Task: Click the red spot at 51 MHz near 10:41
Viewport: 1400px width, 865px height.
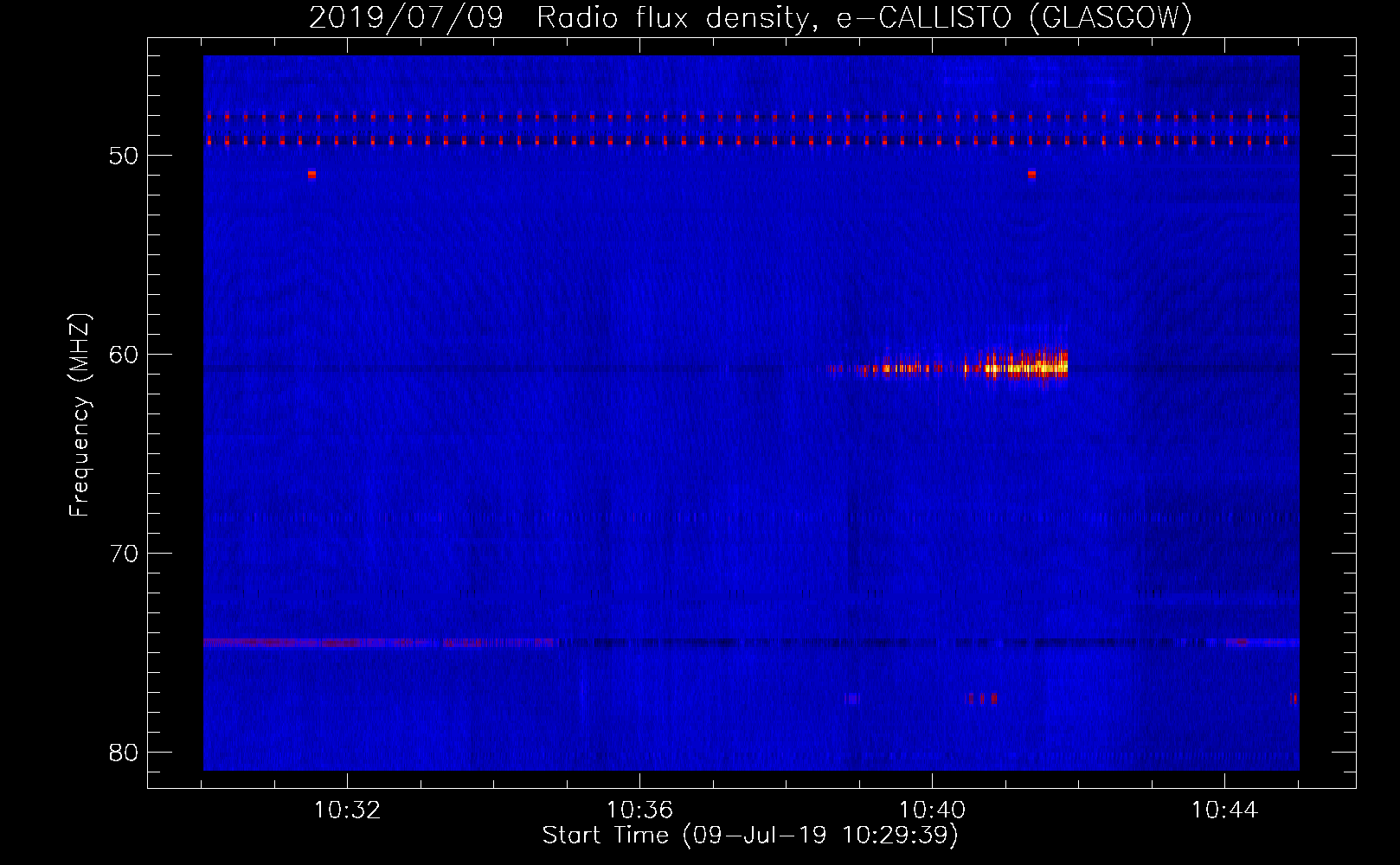Action: tap(1031, 174)
